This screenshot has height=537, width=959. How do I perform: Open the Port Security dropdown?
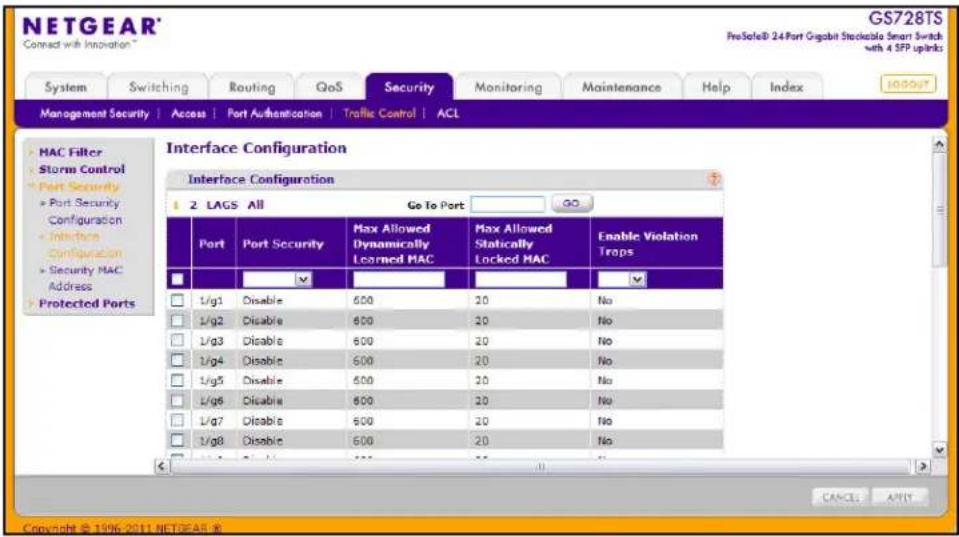click(277, 280)
